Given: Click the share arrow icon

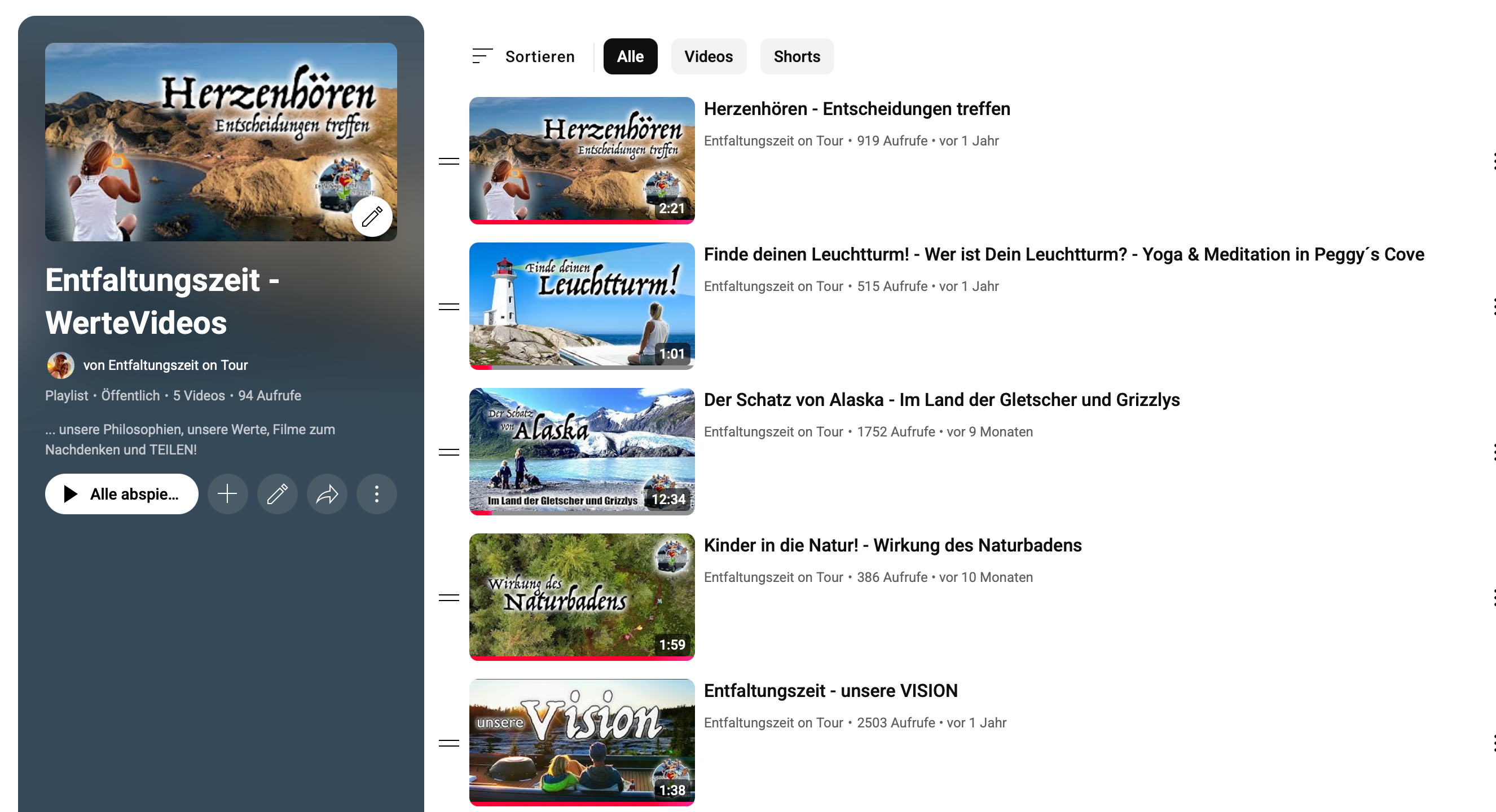Looking at the screenshot, I should tap(327, 494).
